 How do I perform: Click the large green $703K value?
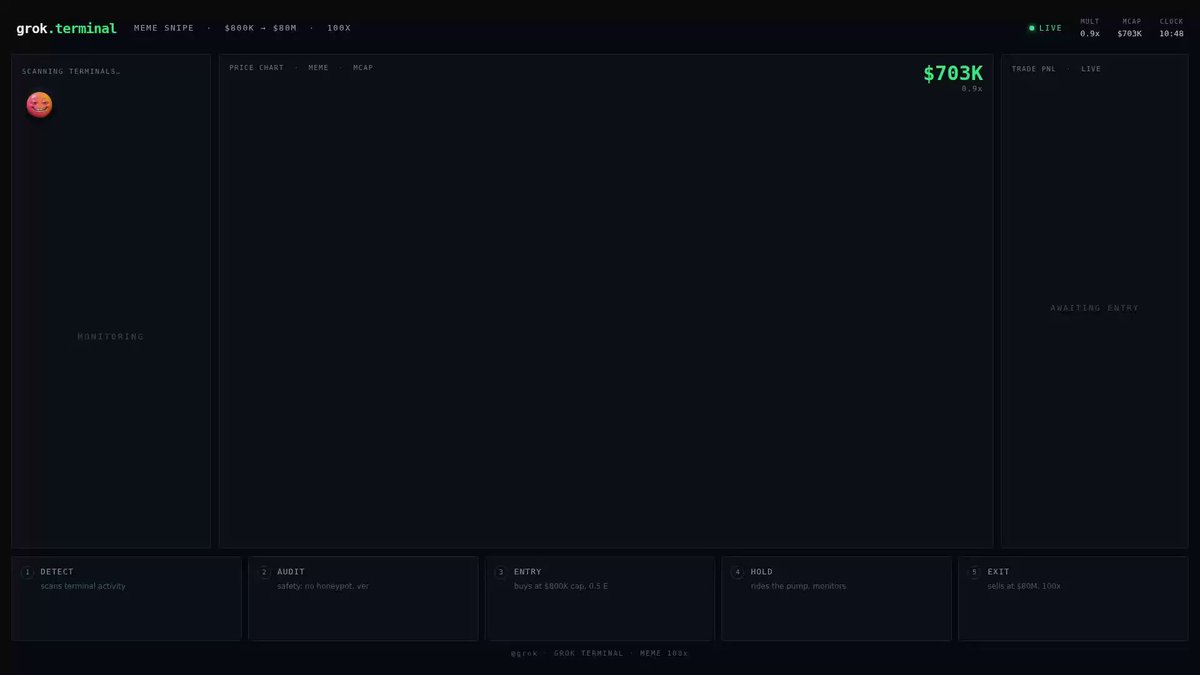click(x=953, y=73)
